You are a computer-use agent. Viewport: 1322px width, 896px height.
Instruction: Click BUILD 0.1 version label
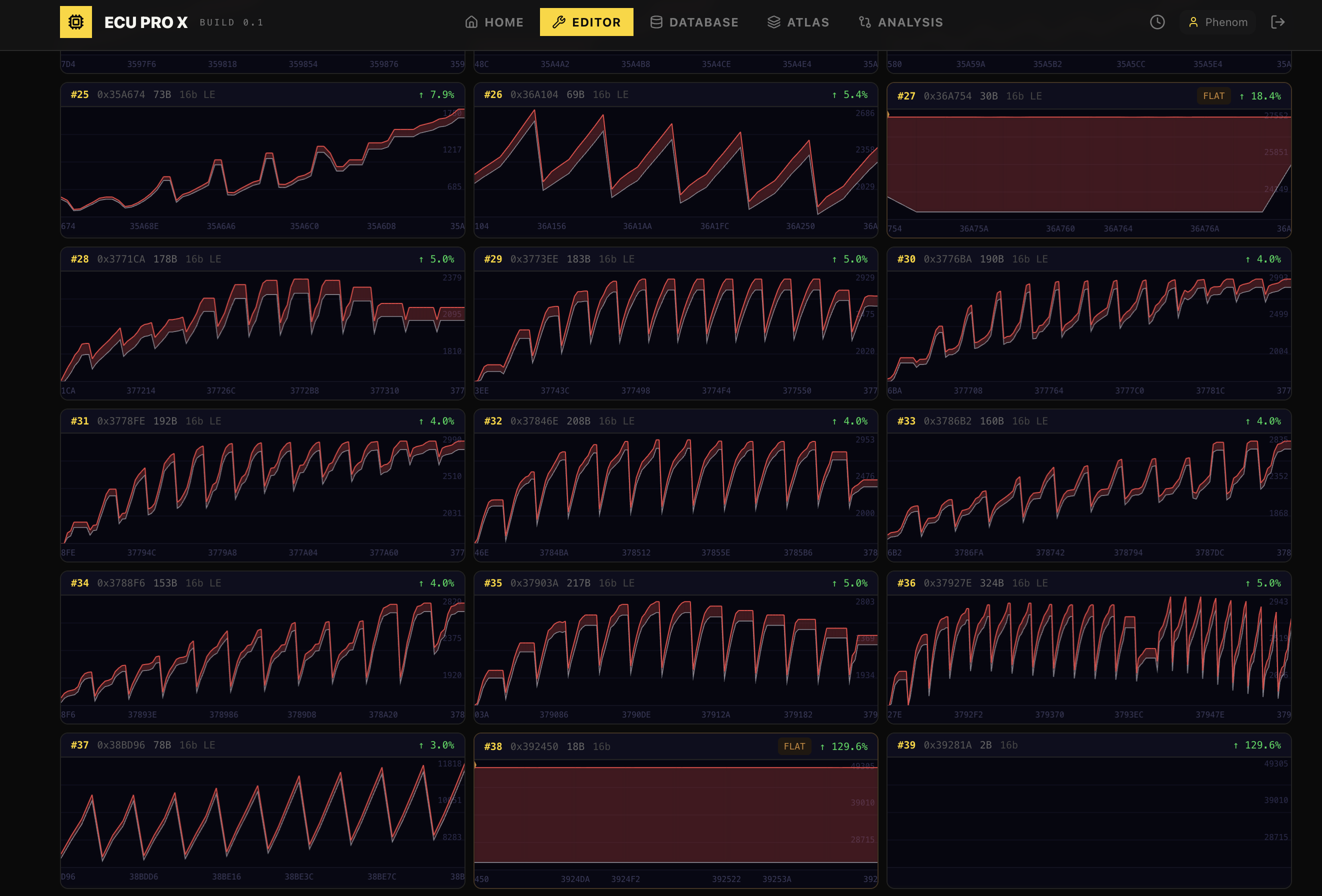[x=231, y=22]
